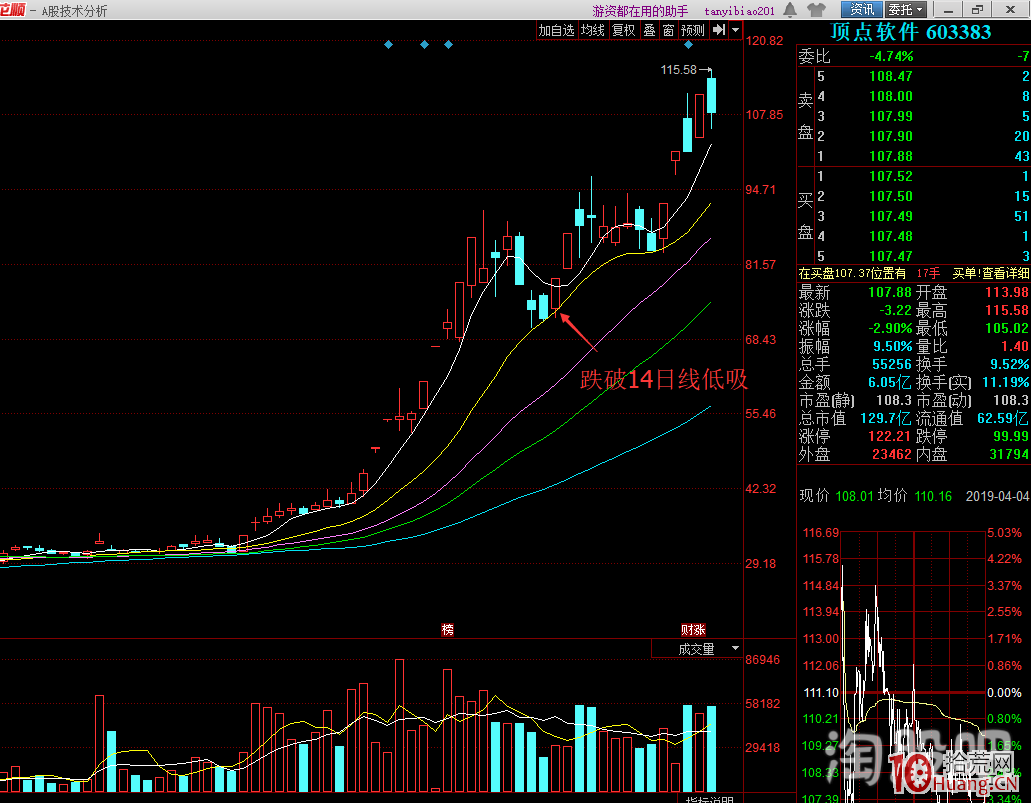Click the 预测 button
The height and width of the screenshot is (803, 1031).
[x=693, y=30]
